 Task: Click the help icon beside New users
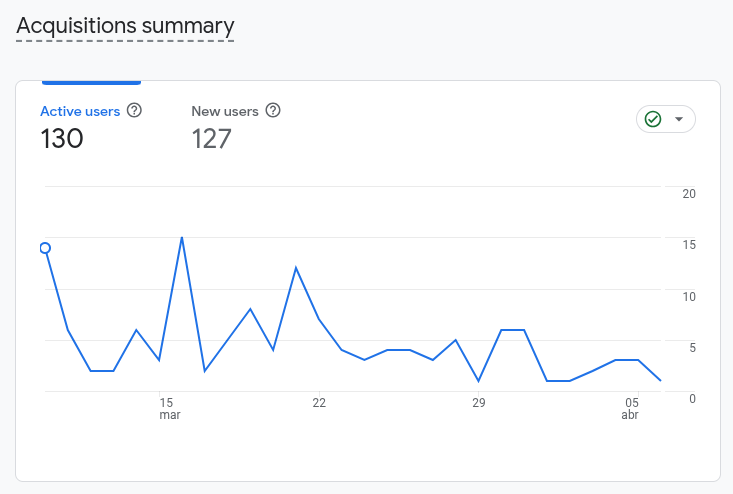[x=273, y=111]
